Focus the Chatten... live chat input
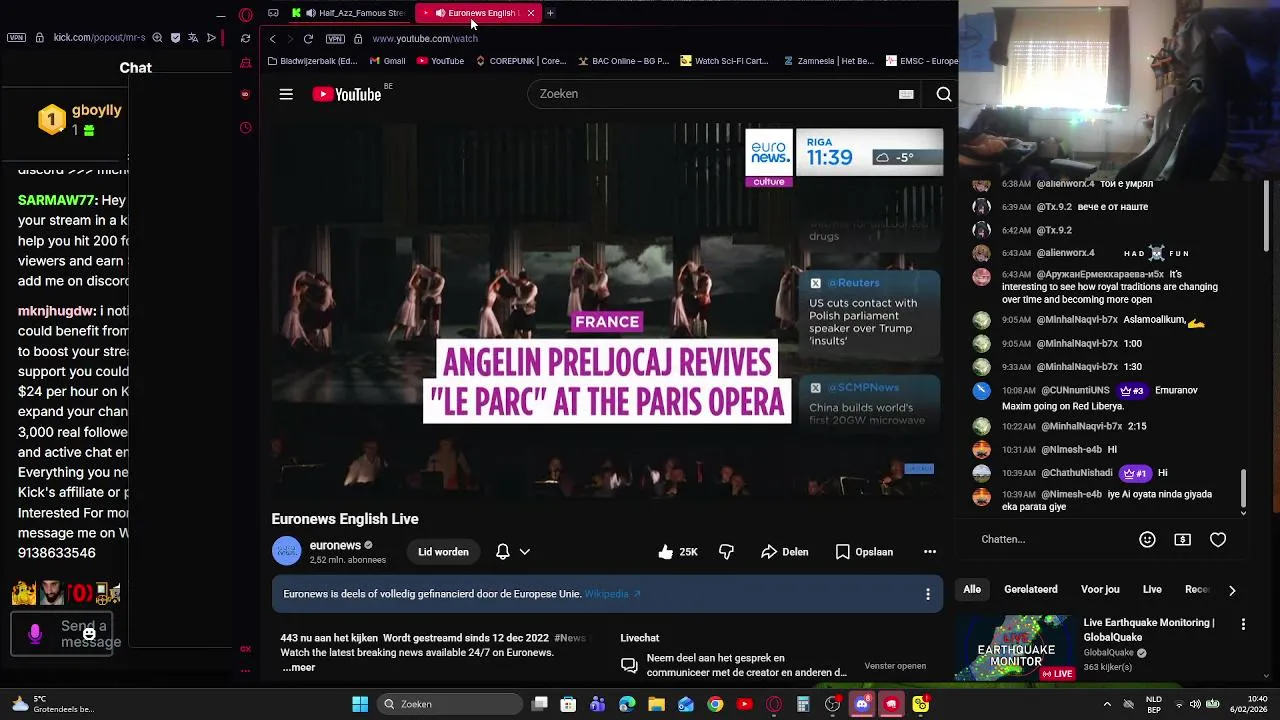This screenshot has height=720, width=1280. [x=1050, y=539]
